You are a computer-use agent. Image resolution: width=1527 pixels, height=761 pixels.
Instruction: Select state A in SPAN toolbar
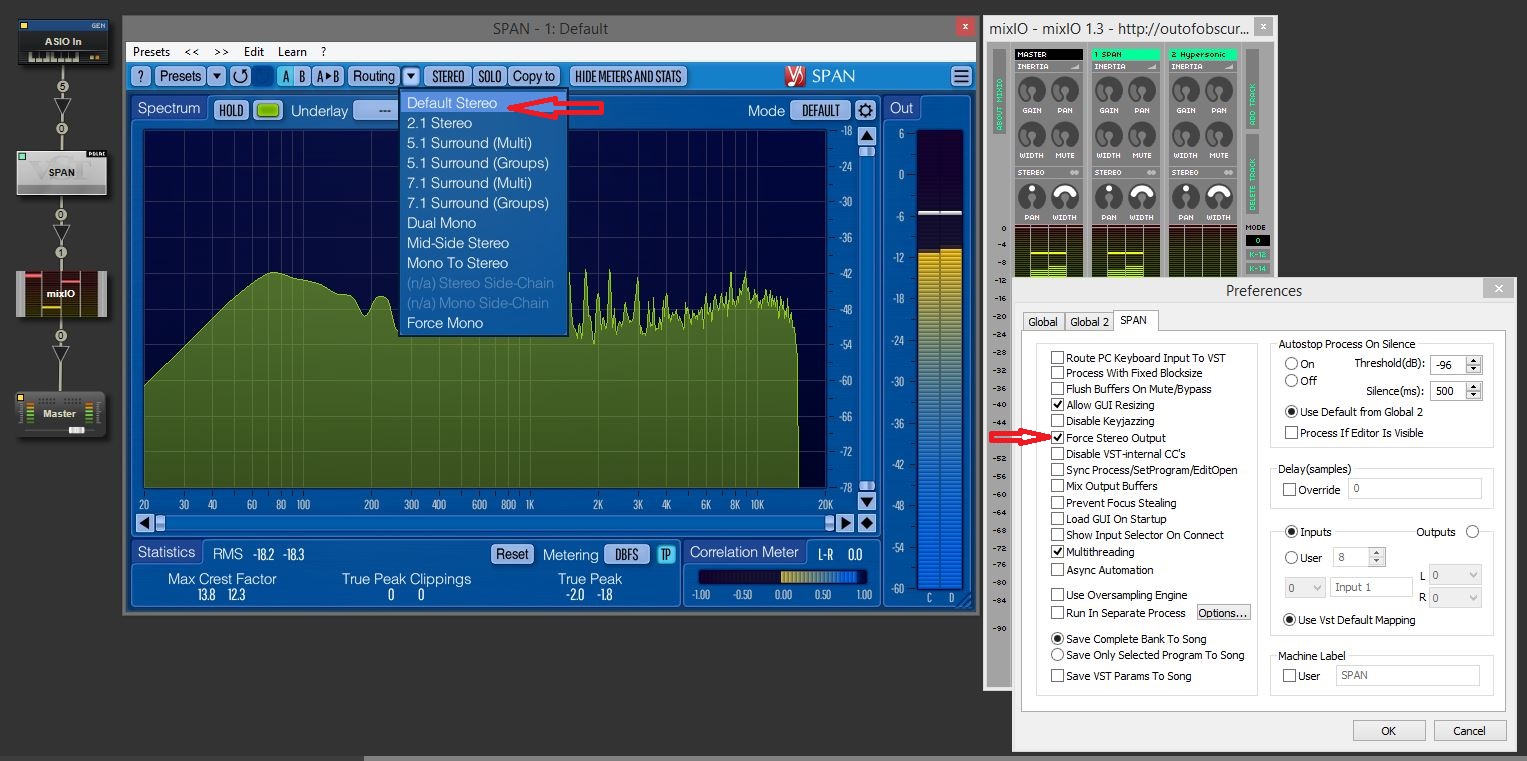(x=285, y=76)
